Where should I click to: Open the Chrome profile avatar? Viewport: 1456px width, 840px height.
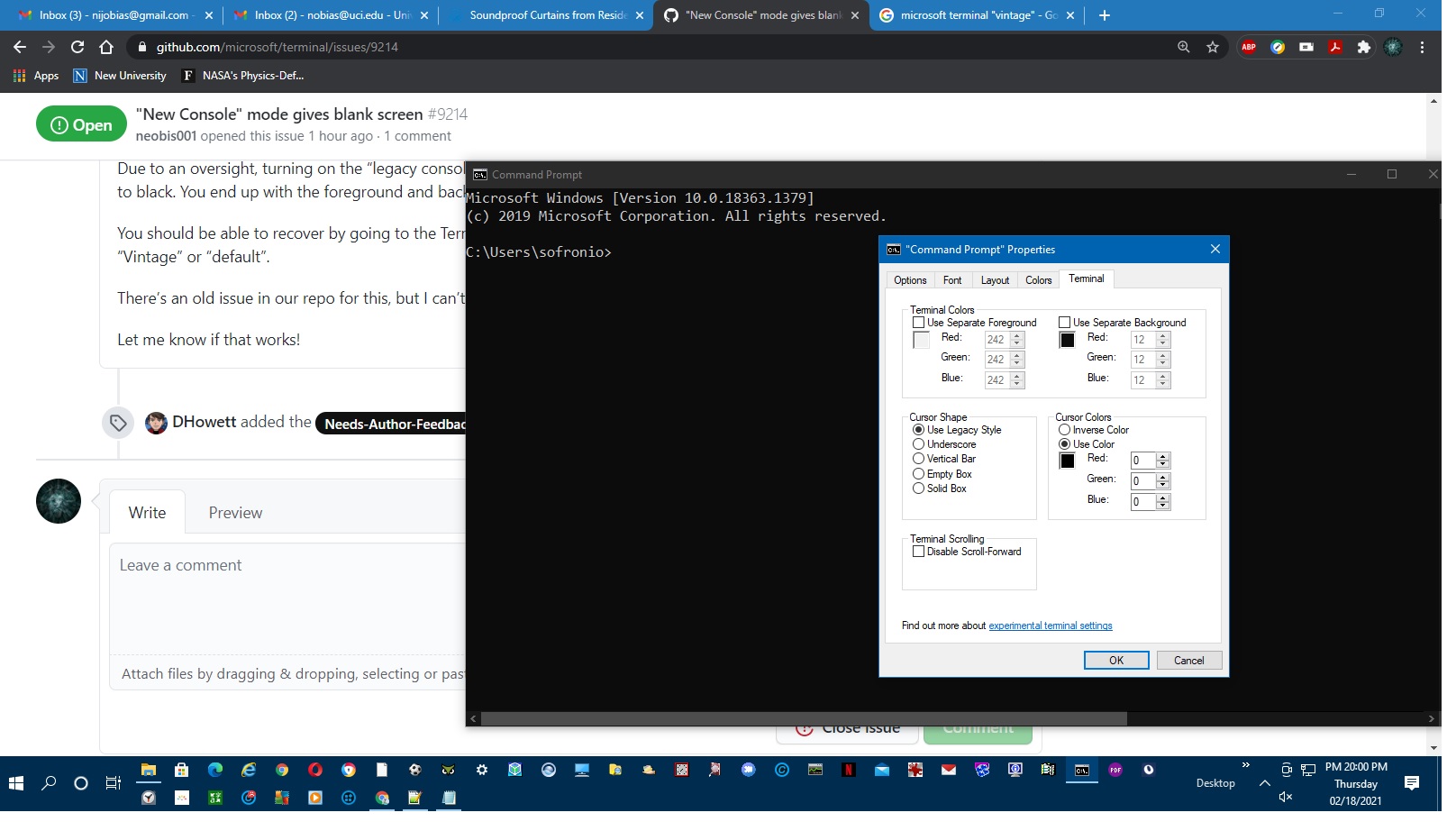1393,47
